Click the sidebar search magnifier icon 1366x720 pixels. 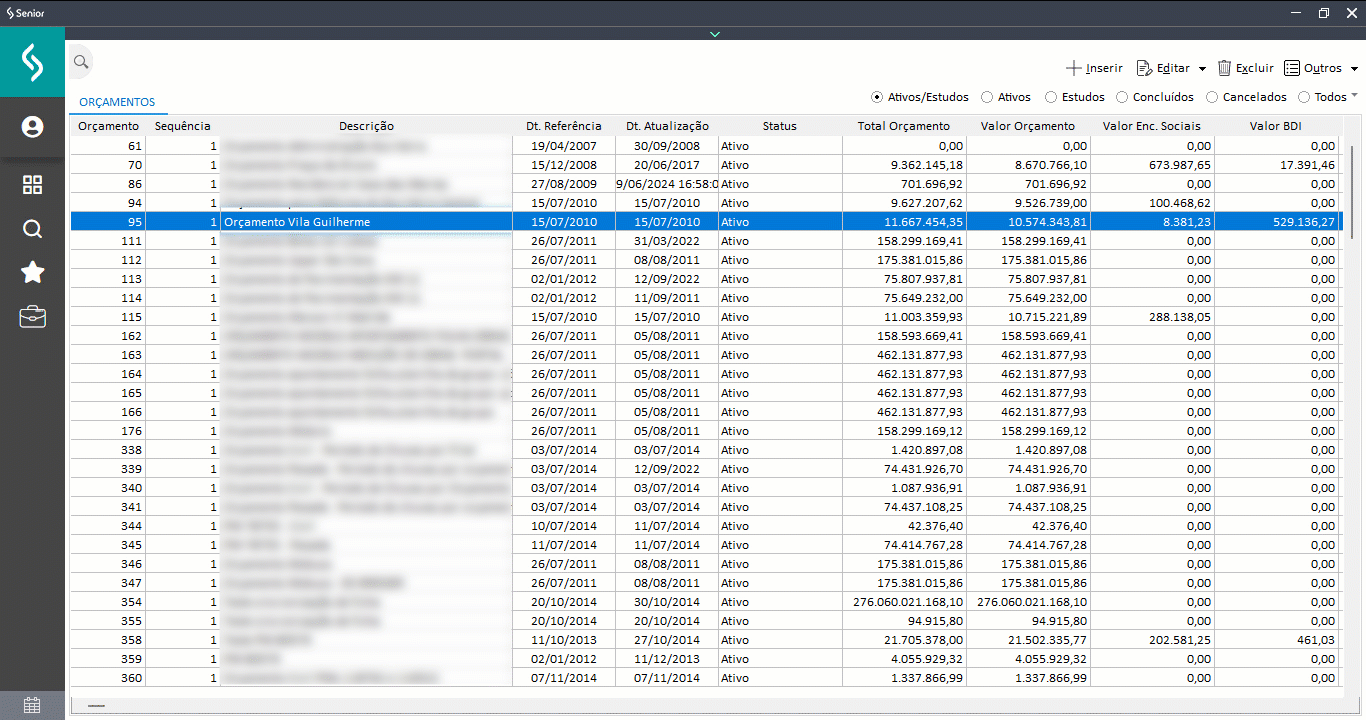(x=32, y=229)
